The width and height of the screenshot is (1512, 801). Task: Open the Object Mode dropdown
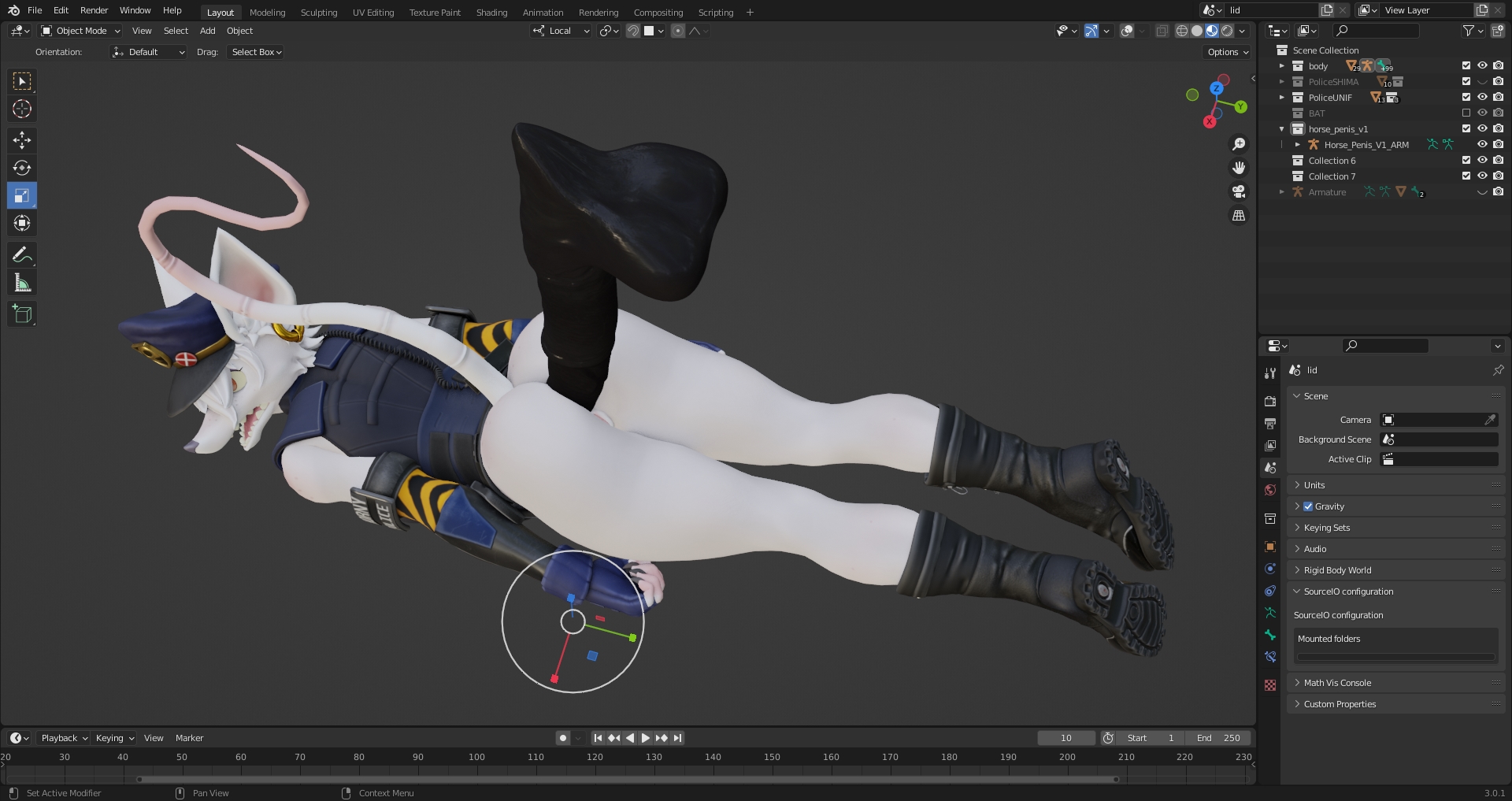pyautogui.click(x=80, y=31)
